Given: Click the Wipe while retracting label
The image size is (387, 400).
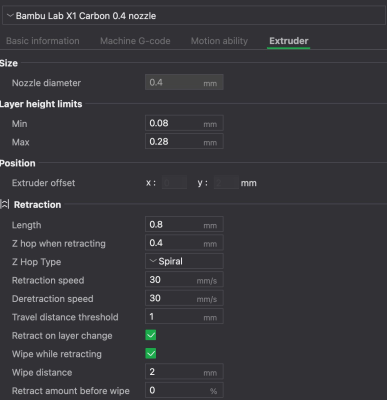Looking at the screenshot, I should tap(57, 354).
